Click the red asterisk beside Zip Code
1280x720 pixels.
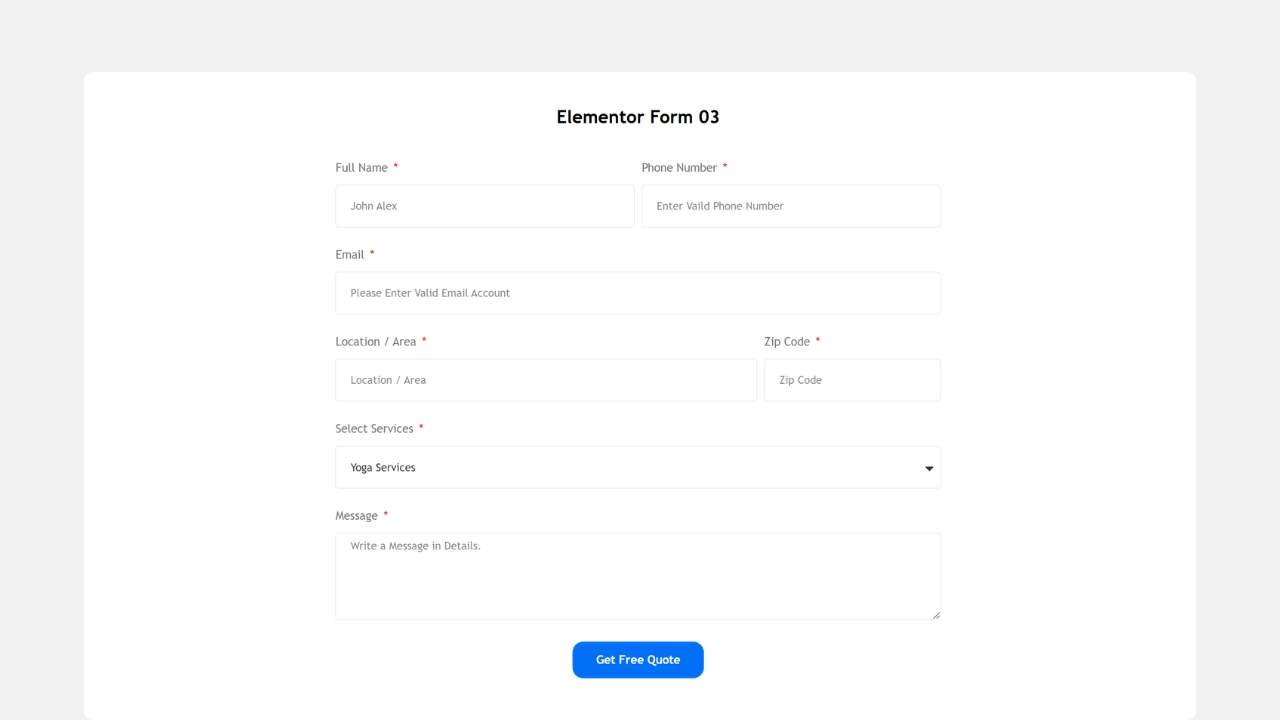coord(818,341)
